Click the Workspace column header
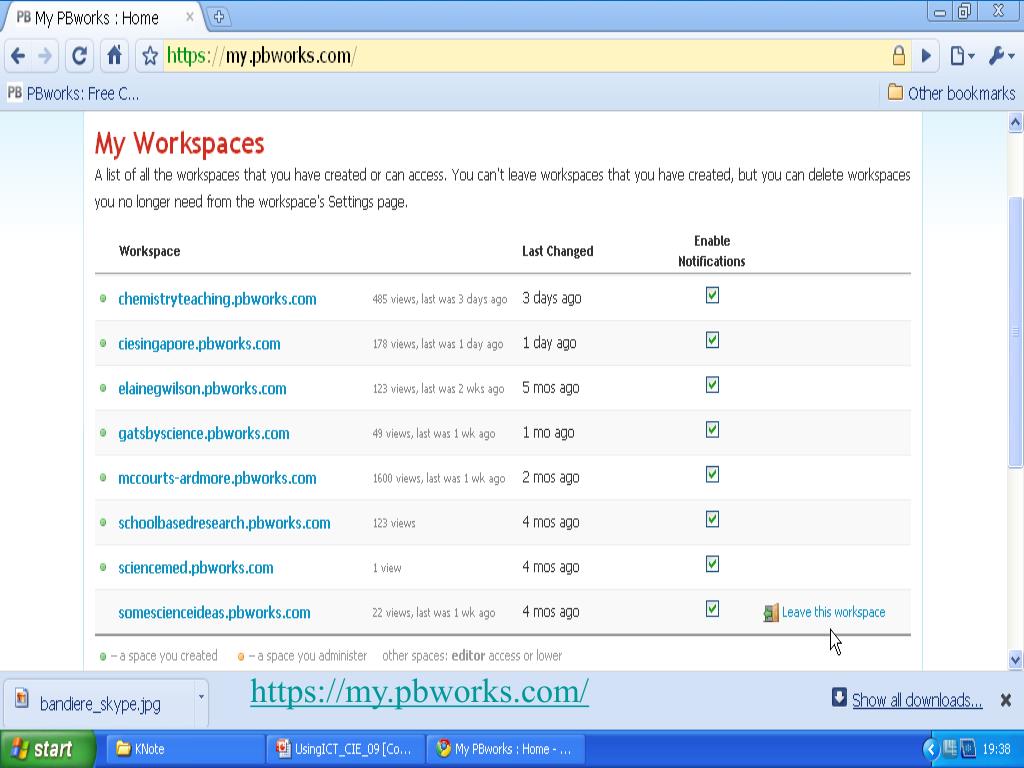The image size is (1024, 768). 150,251
